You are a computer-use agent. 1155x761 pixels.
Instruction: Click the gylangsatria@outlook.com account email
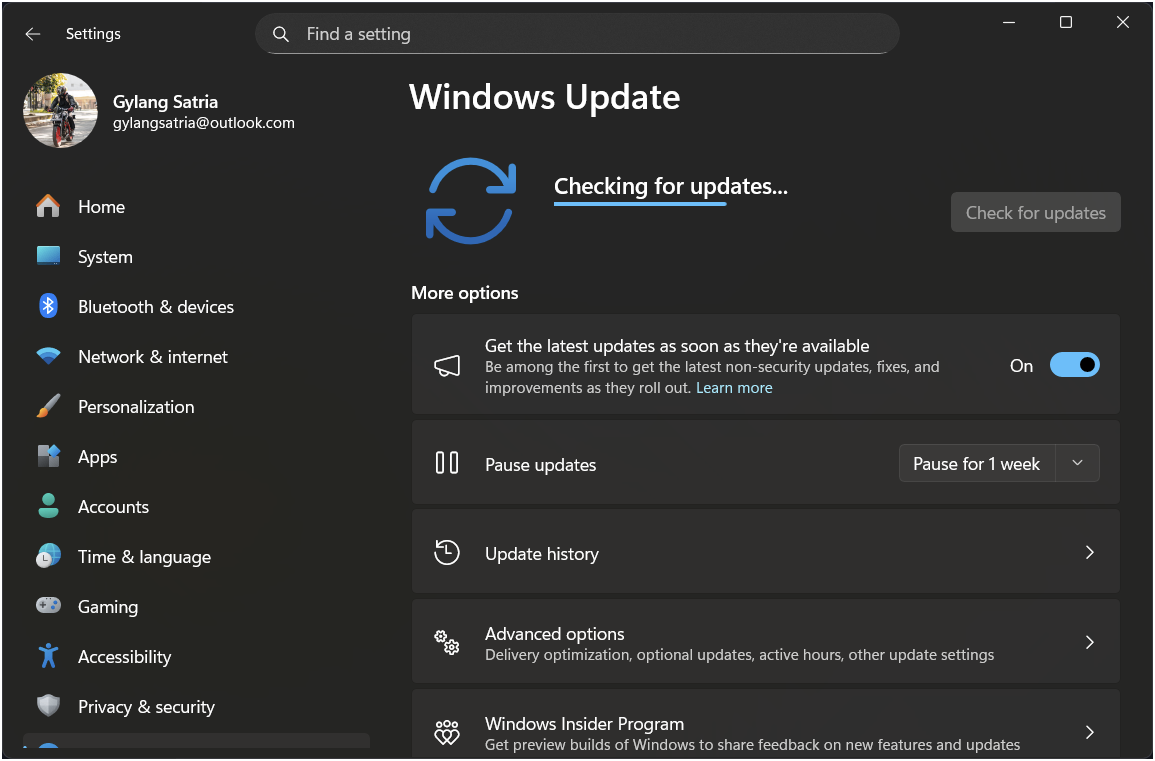pos(204,123)
